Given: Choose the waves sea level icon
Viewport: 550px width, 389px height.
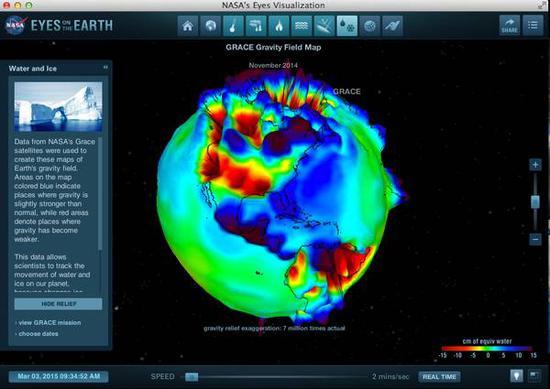Looking at the screenshot, I should pyautogui.click(x=301, y=26).
